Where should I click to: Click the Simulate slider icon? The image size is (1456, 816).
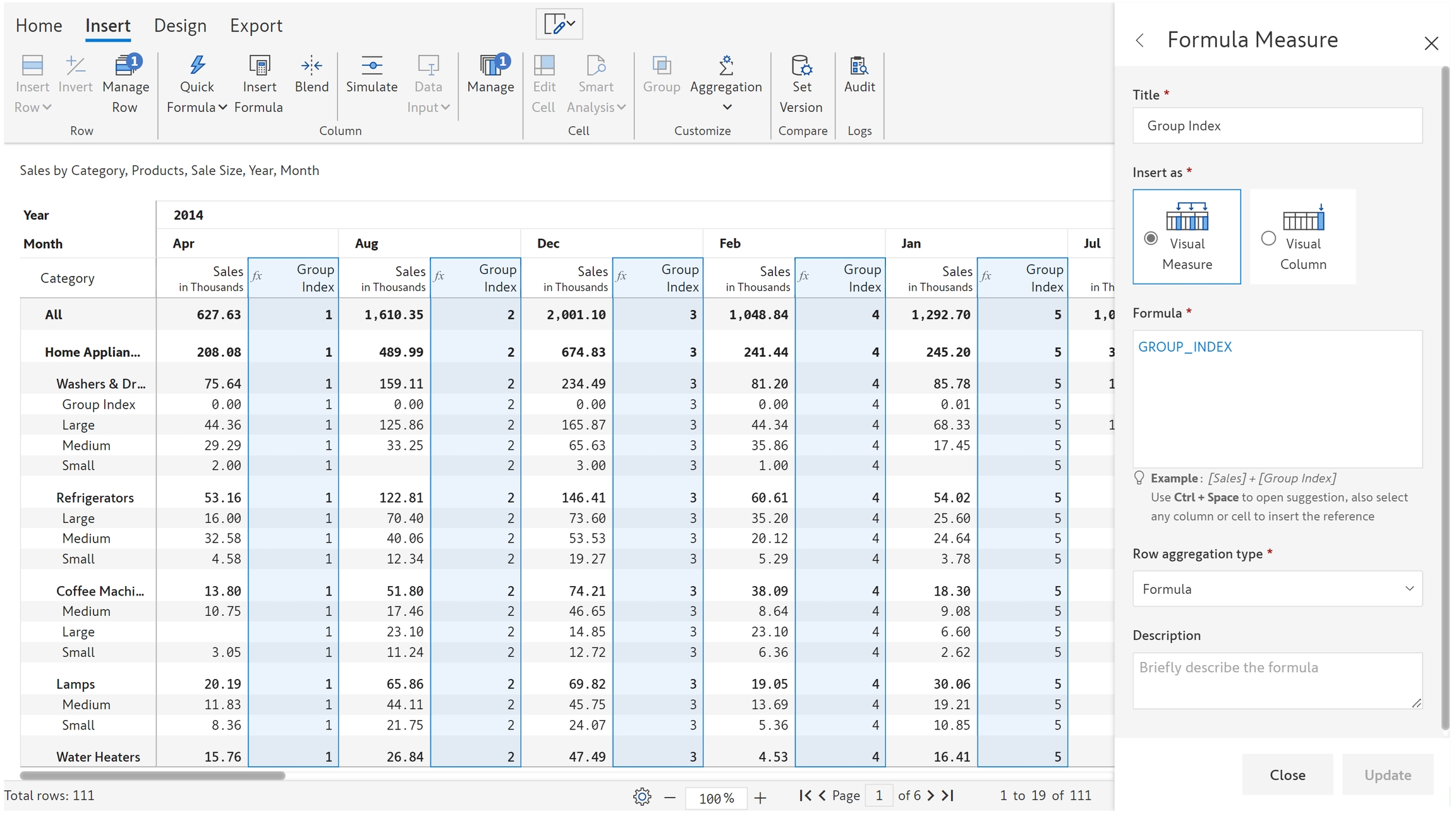372,66
